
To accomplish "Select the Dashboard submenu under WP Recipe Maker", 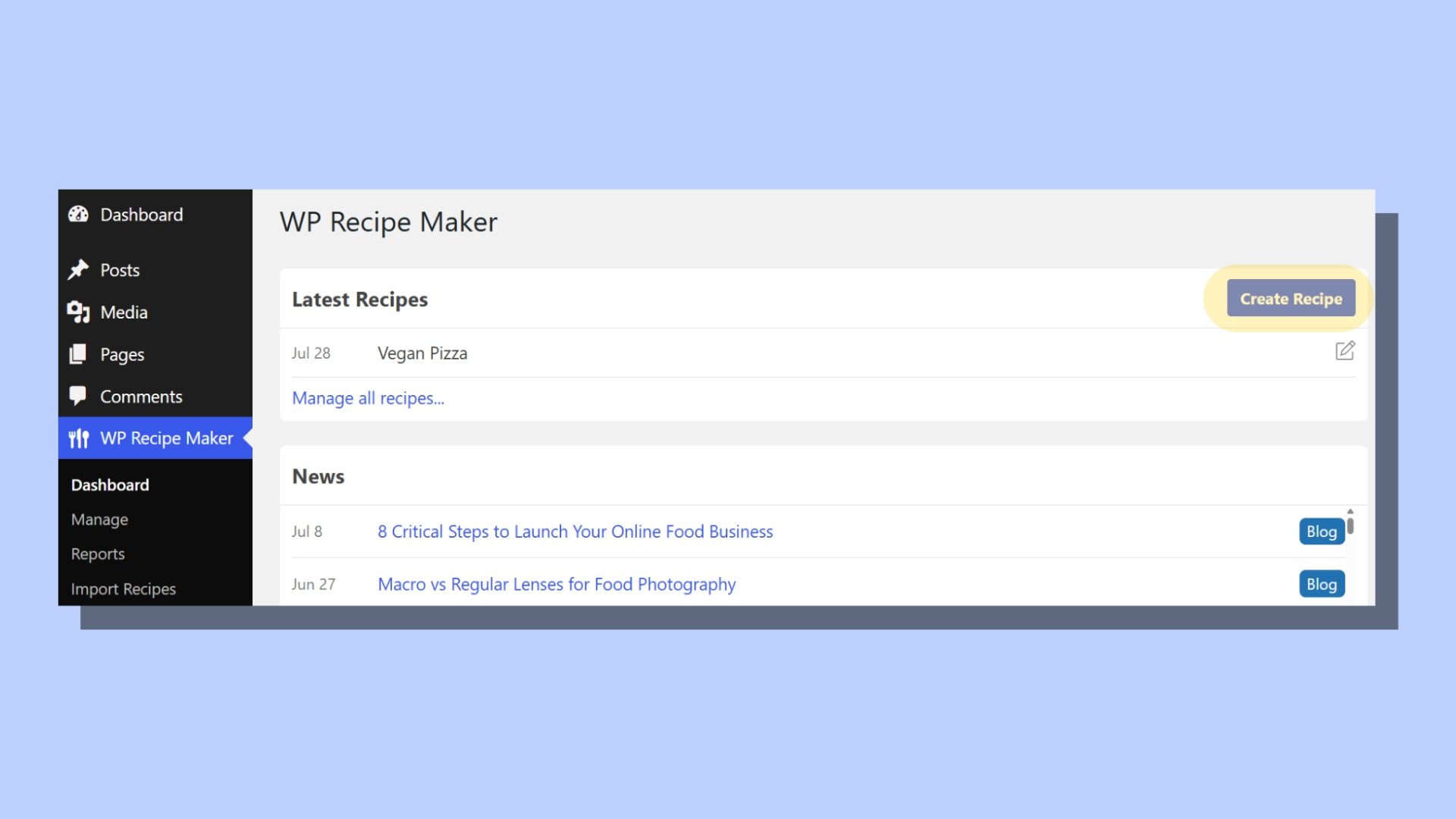I will (x=110, y=485).
